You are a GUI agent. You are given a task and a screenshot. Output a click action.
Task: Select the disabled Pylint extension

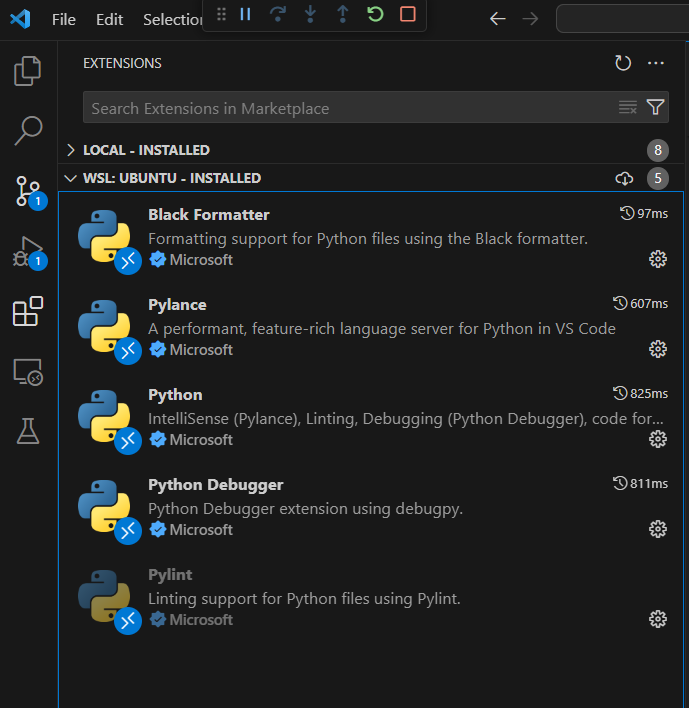[x=371, y=597]
